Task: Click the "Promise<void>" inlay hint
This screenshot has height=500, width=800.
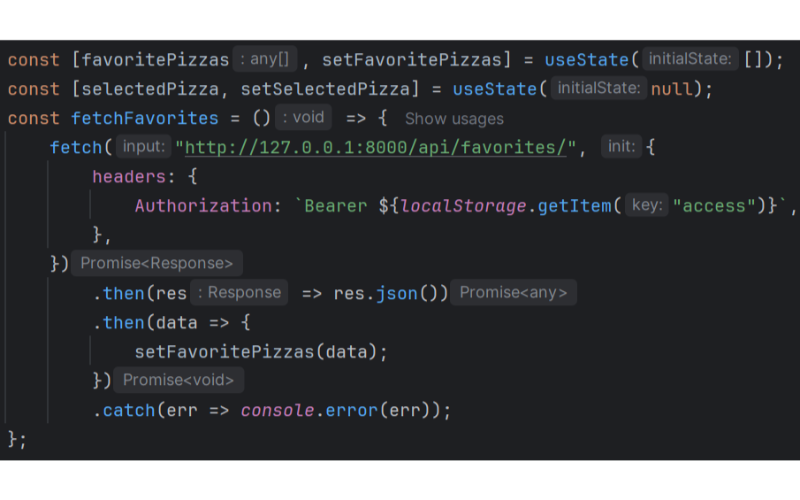Action: [178, 380]
